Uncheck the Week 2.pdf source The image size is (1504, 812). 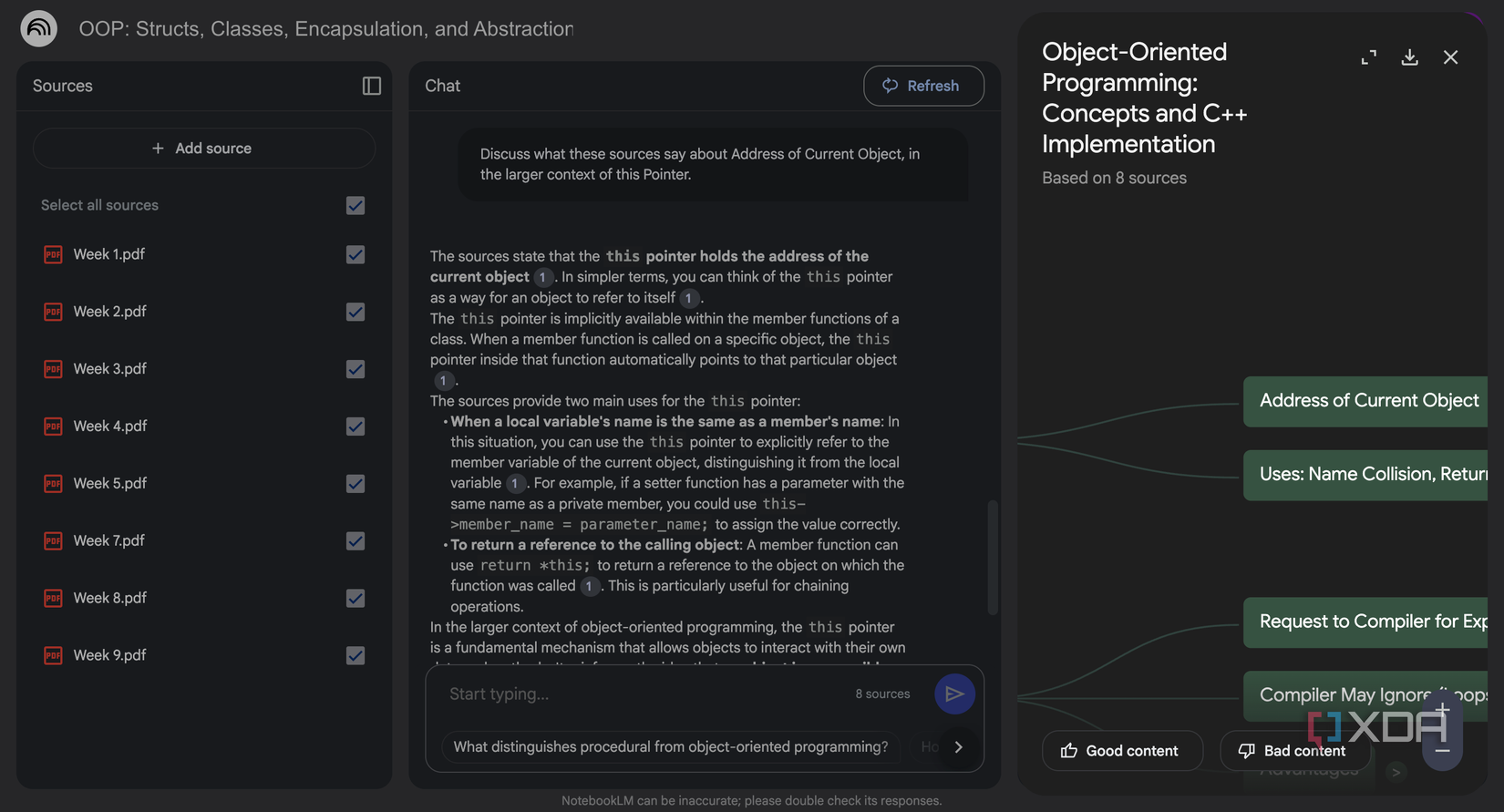point(355,313)
